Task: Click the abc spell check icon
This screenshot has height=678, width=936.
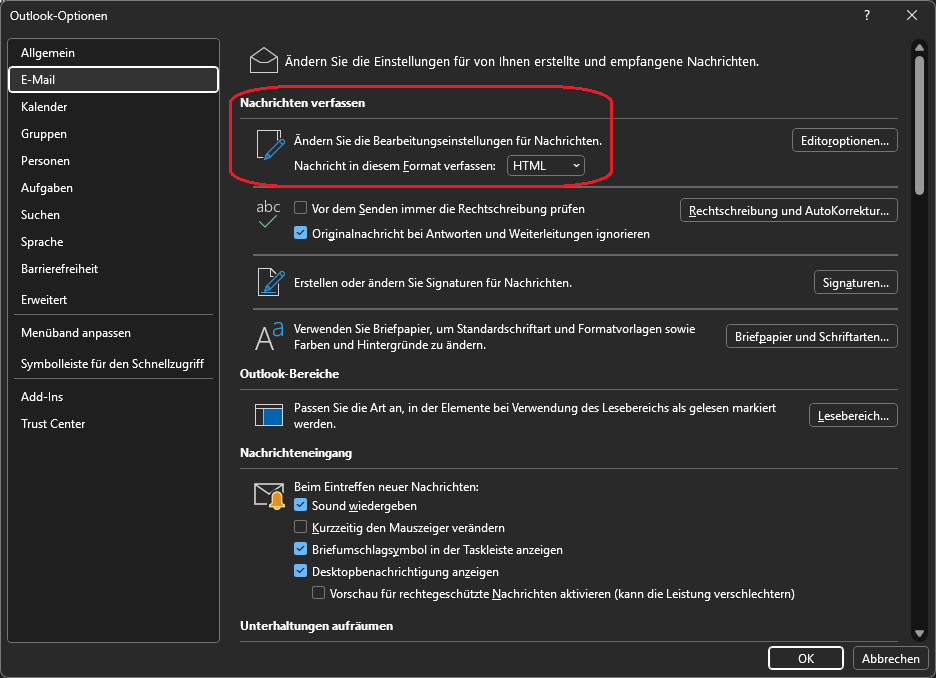Action: (x=268, y=214)
